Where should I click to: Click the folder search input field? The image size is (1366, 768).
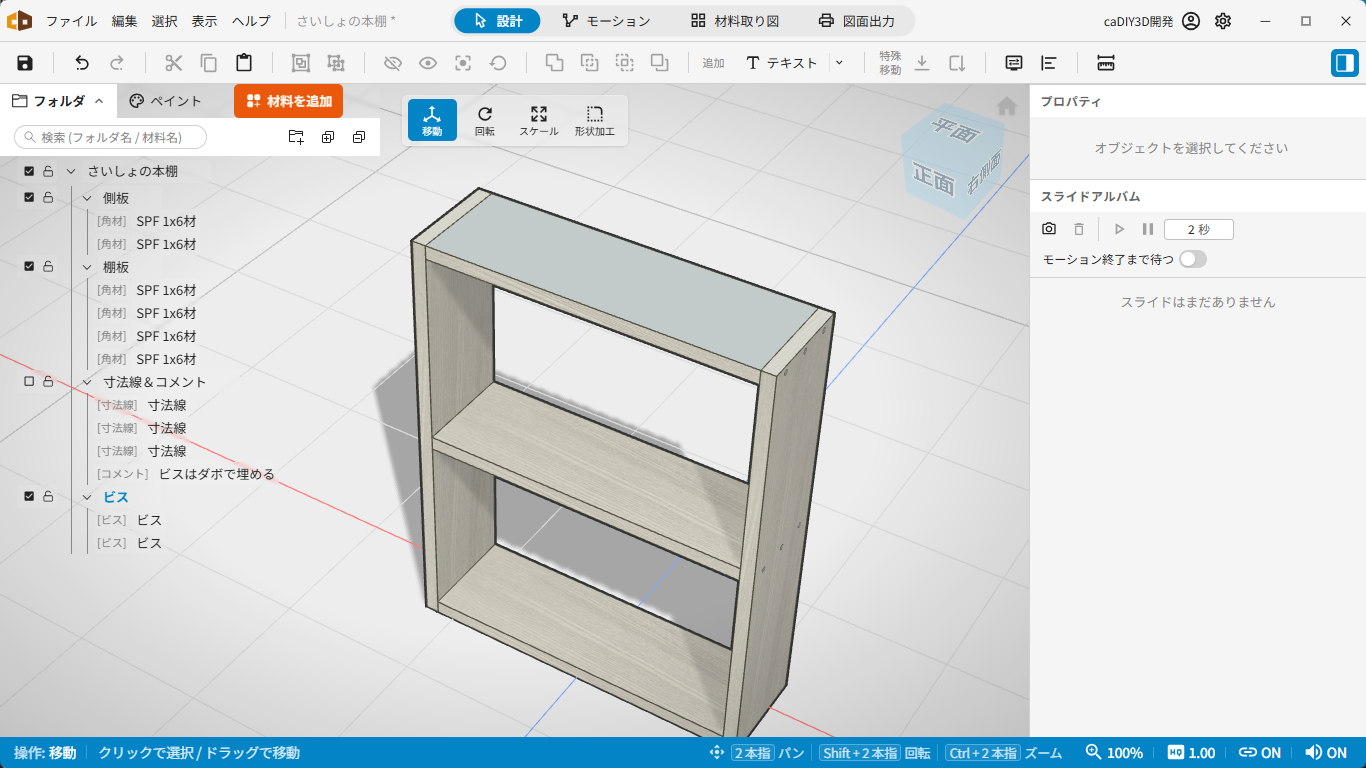click(x=110, y=137)
